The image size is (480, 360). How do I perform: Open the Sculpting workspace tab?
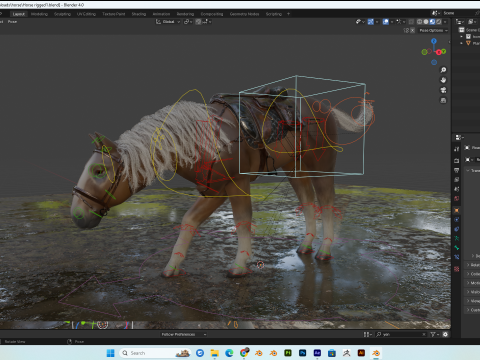(62, 14)
